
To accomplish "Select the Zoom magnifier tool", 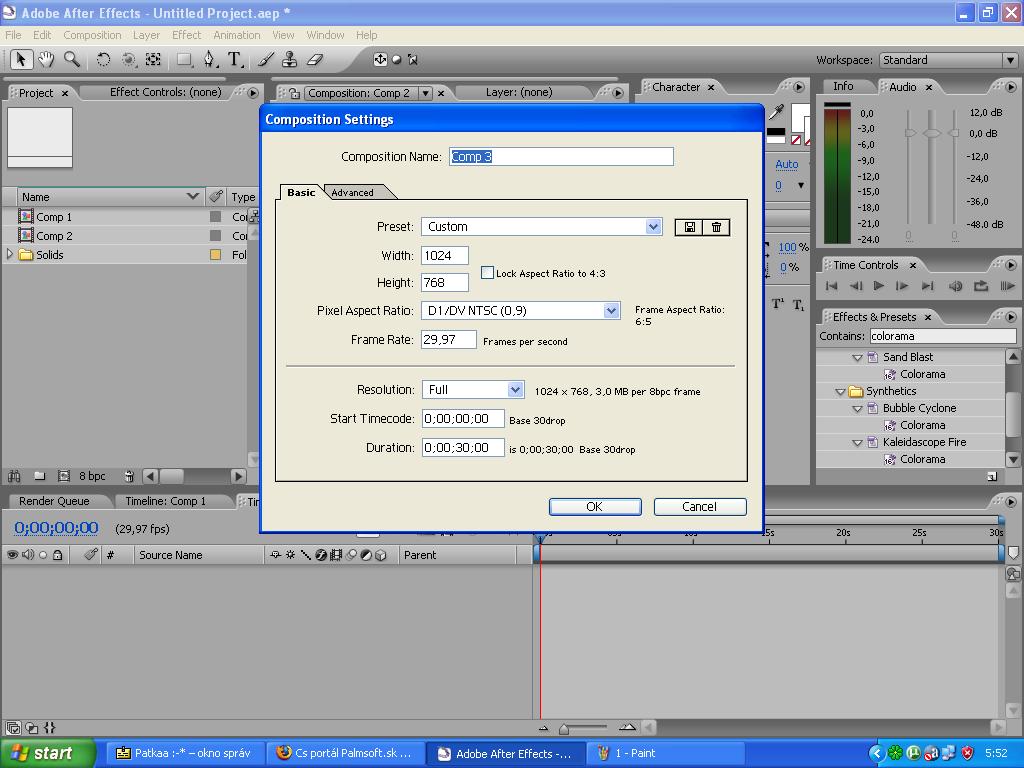I will point(72,60).
